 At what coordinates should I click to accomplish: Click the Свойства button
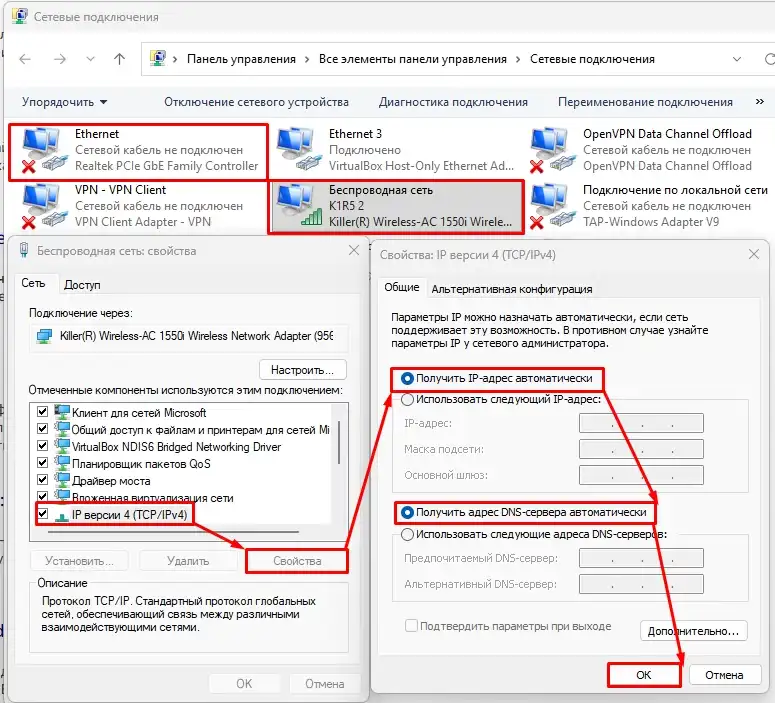297,561
